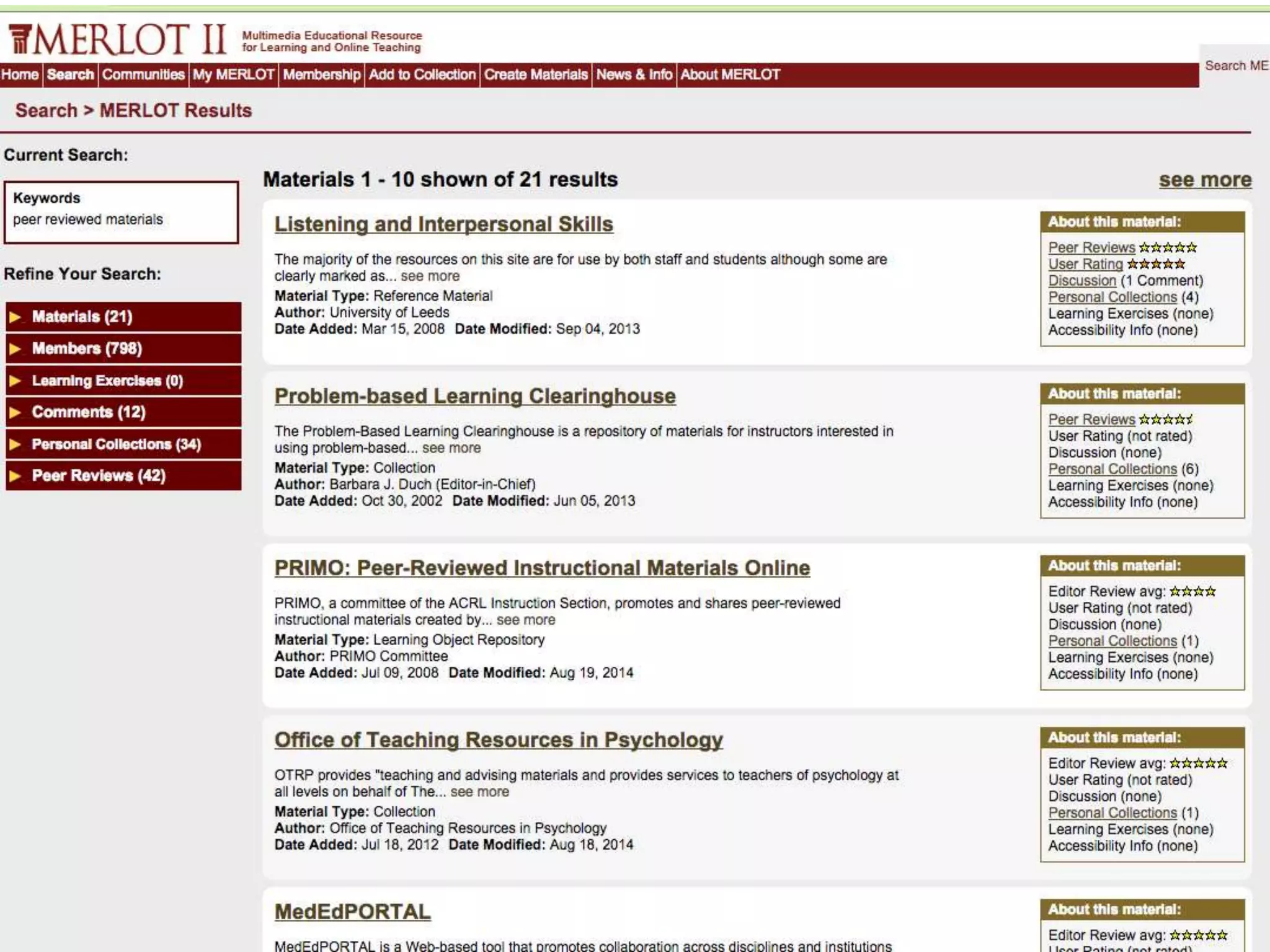The height and width of the screenshot is (952, 1270).
Task: Click arrow icon beside Personal Collections (34)
Action: [x=16, y=444]
